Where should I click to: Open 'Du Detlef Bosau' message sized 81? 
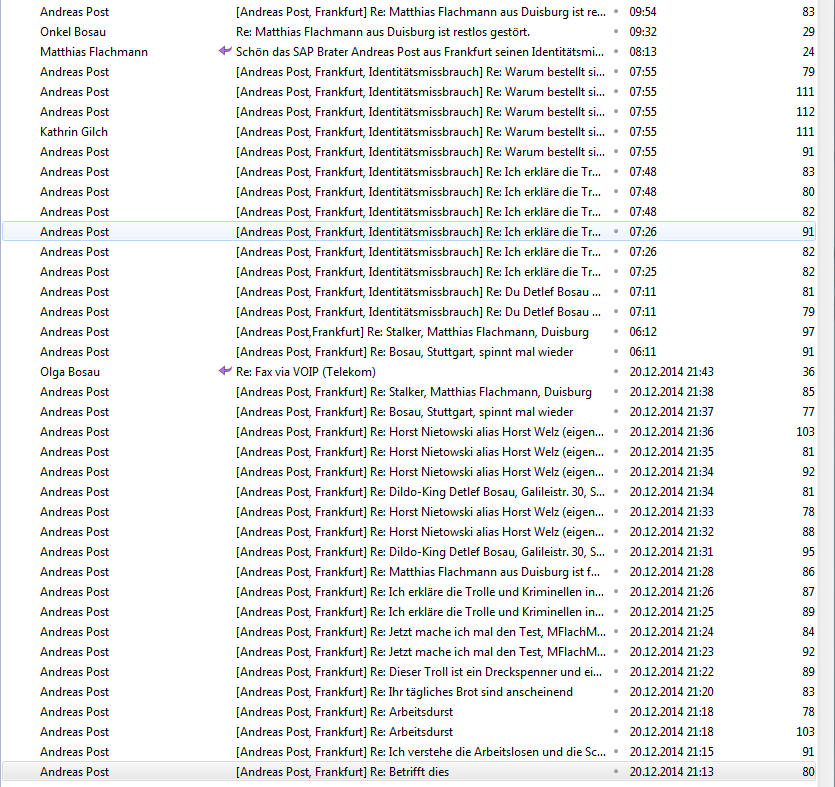[x=418, y=292]
